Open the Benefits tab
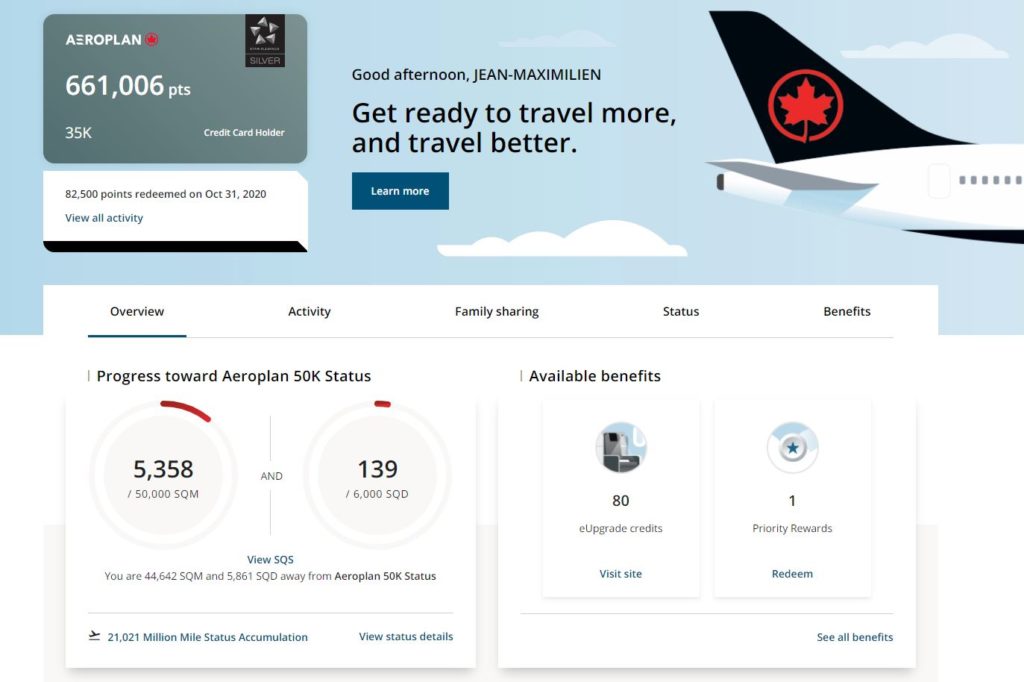 coord(846,311)
